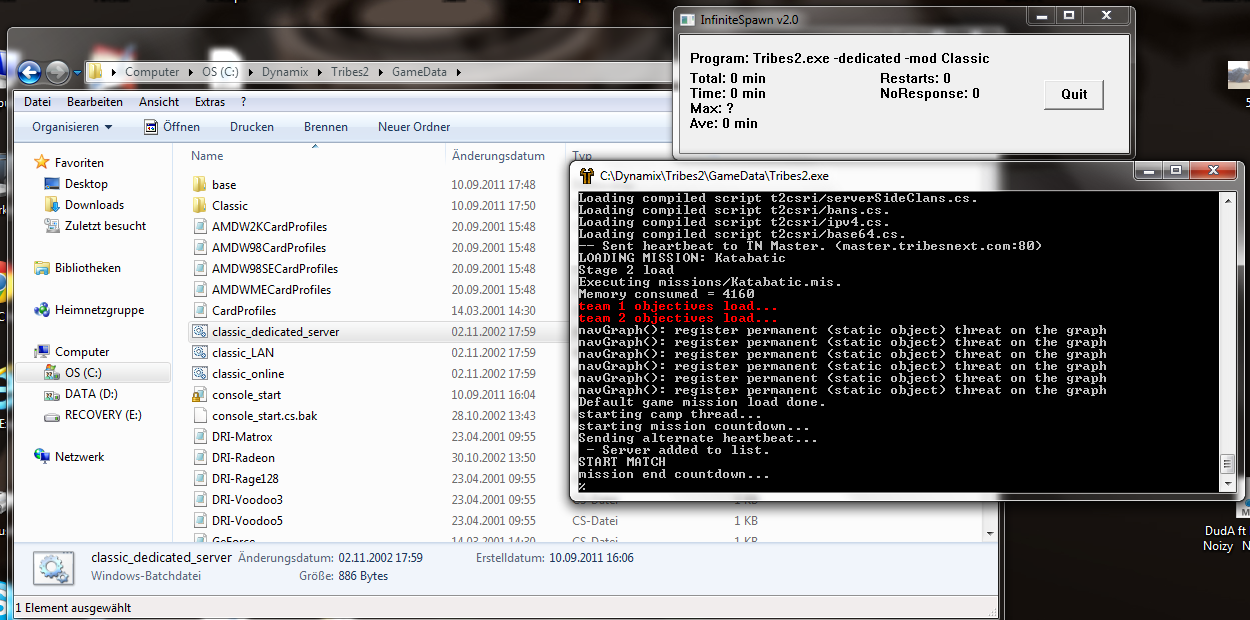Select the DRI-Voodoo3 file icon

[x=198, y=499]
